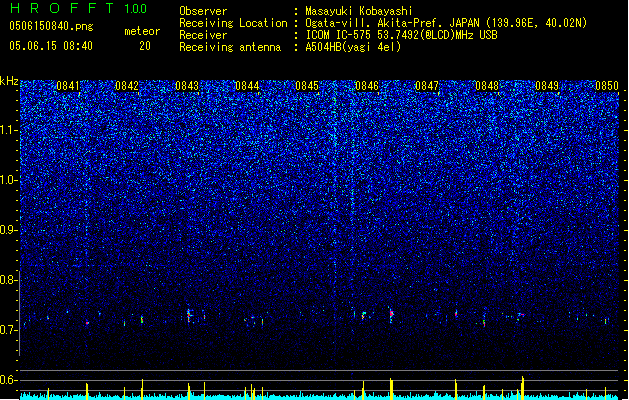
Task: Click the 0.7 kHz axis label
Action: tap(9, 330)
